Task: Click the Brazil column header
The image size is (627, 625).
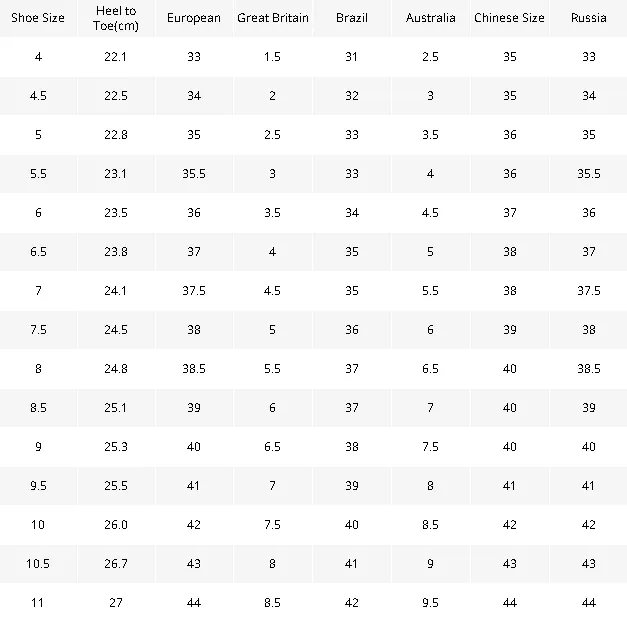Action: (x=351, y=18)
